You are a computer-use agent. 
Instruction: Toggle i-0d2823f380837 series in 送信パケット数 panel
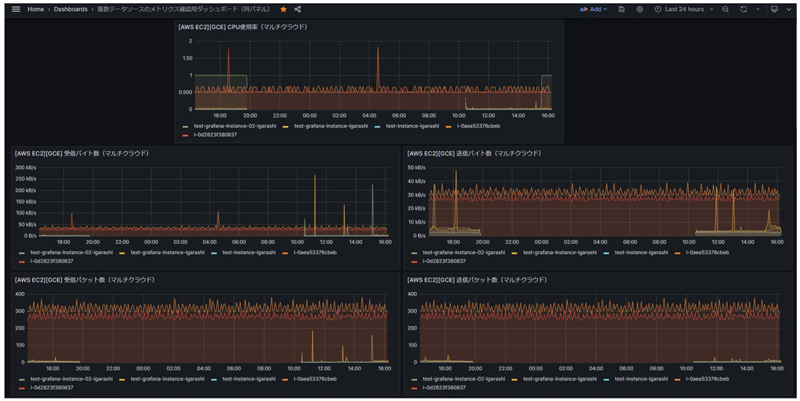coord(444,388)
